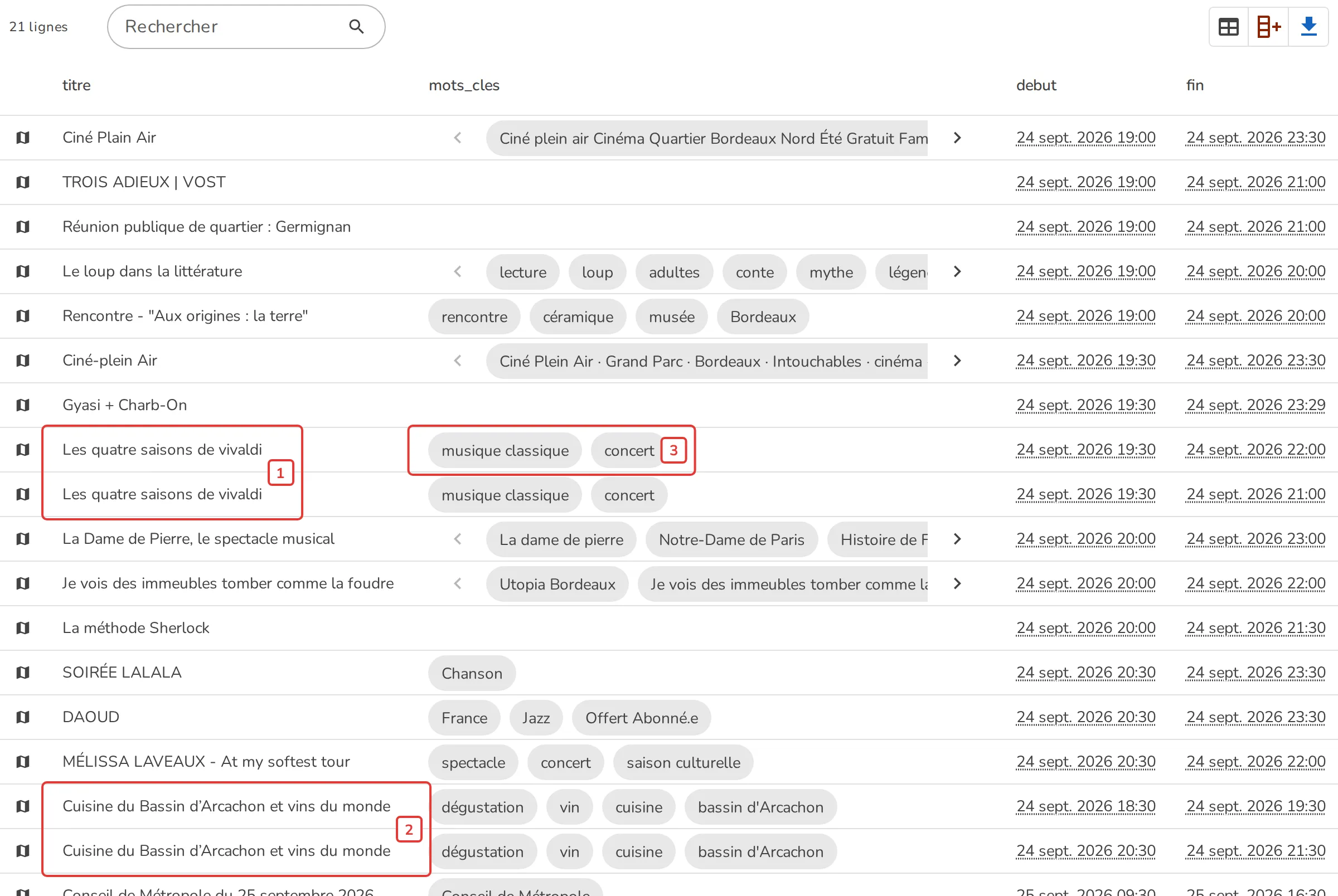Viewport: 1338px width, 896px height.
Task: Open map icon for Ciné-plein Air row
Action: pos(23,361)
